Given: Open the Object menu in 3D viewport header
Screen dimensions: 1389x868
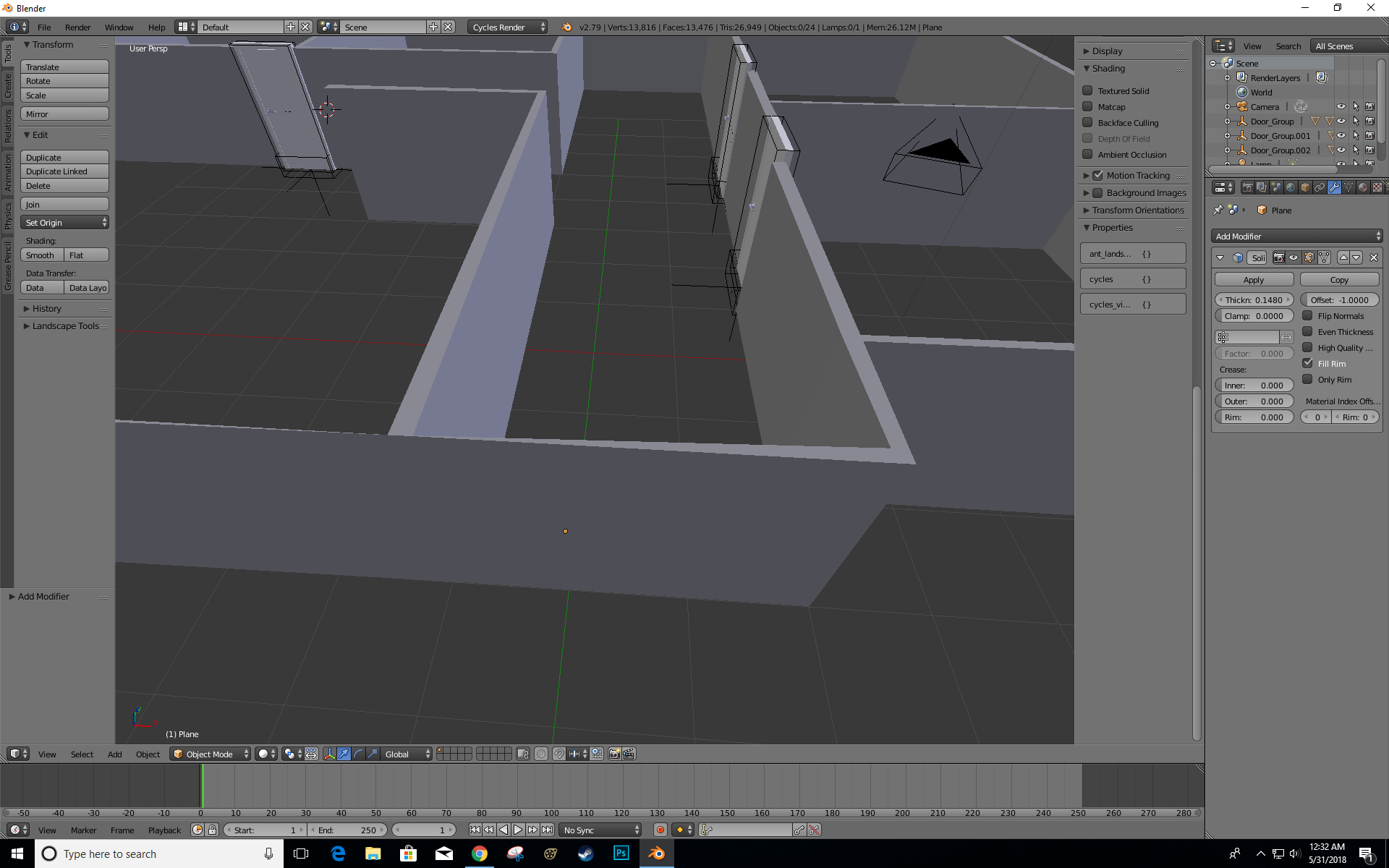Looking at the screenshot, I should point(148,754).
